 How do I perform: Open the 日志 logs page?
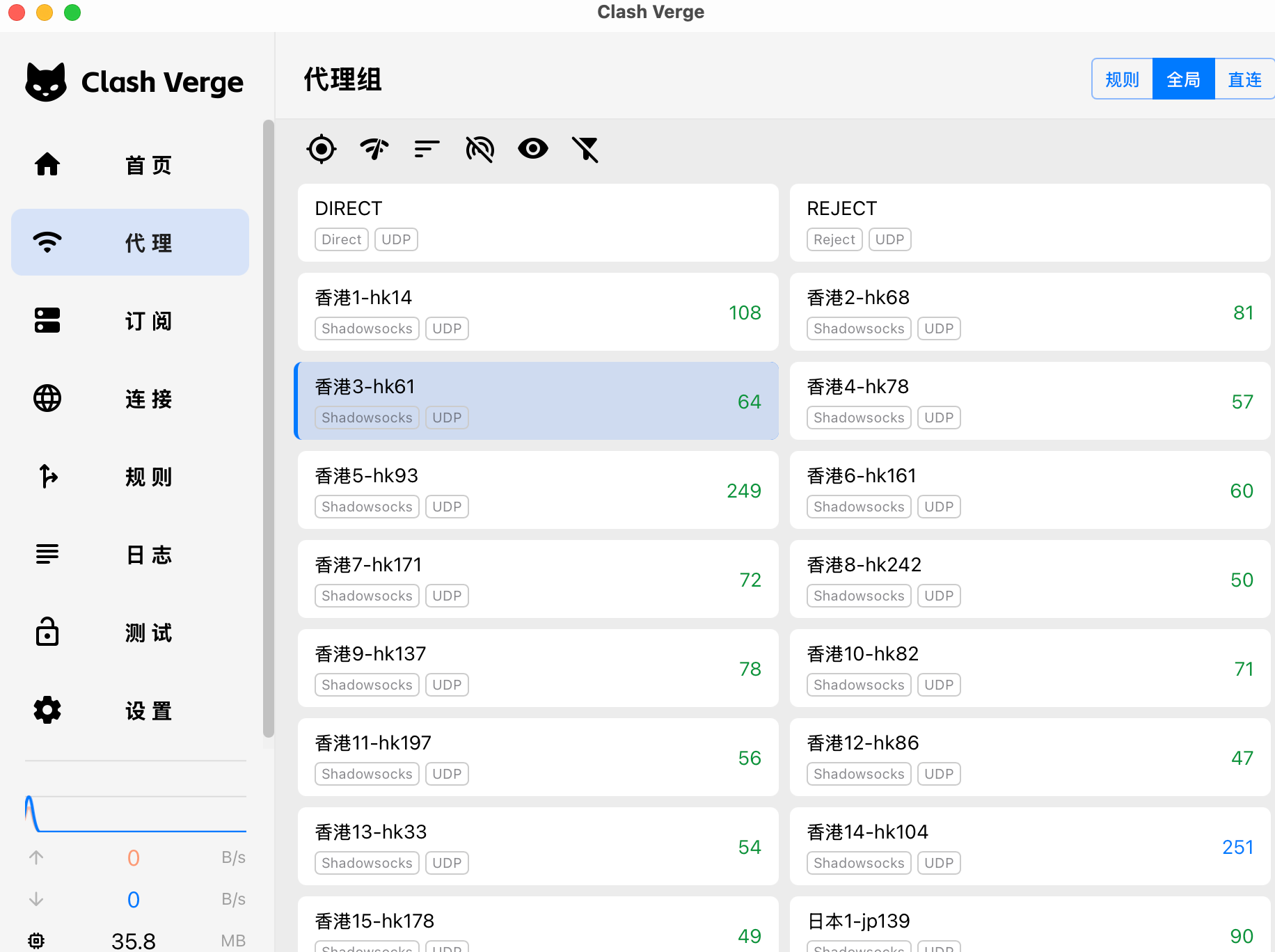pyautogui.click(x=130, y=555)
